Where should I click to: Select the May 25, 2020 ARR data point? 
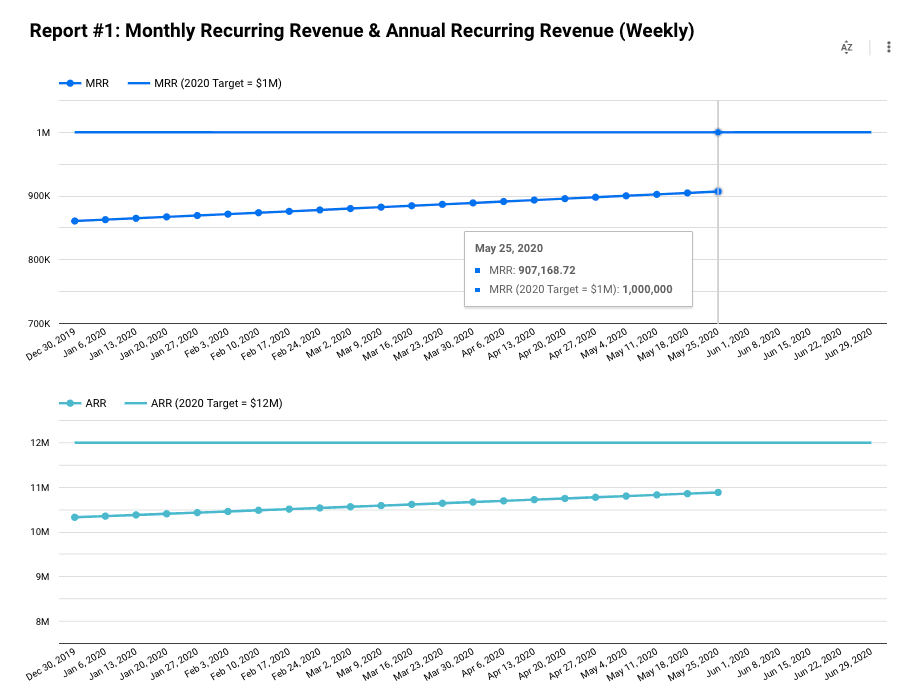[x=718, y=492]
